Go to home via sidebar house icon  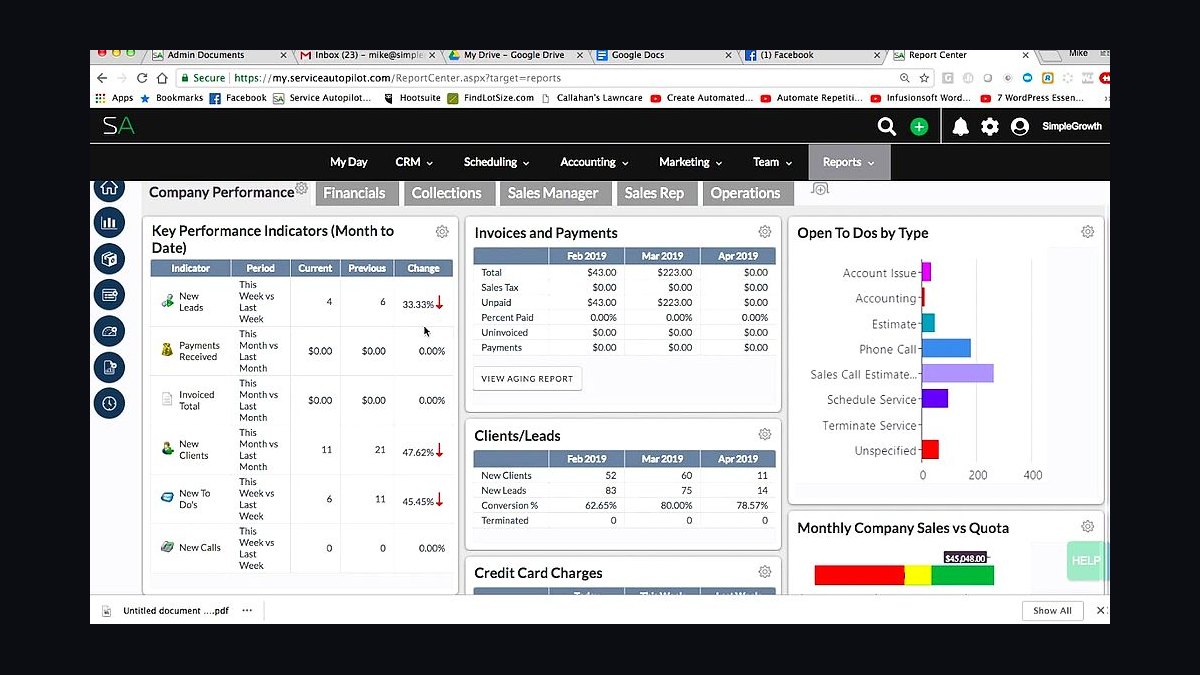click(109, 188)
